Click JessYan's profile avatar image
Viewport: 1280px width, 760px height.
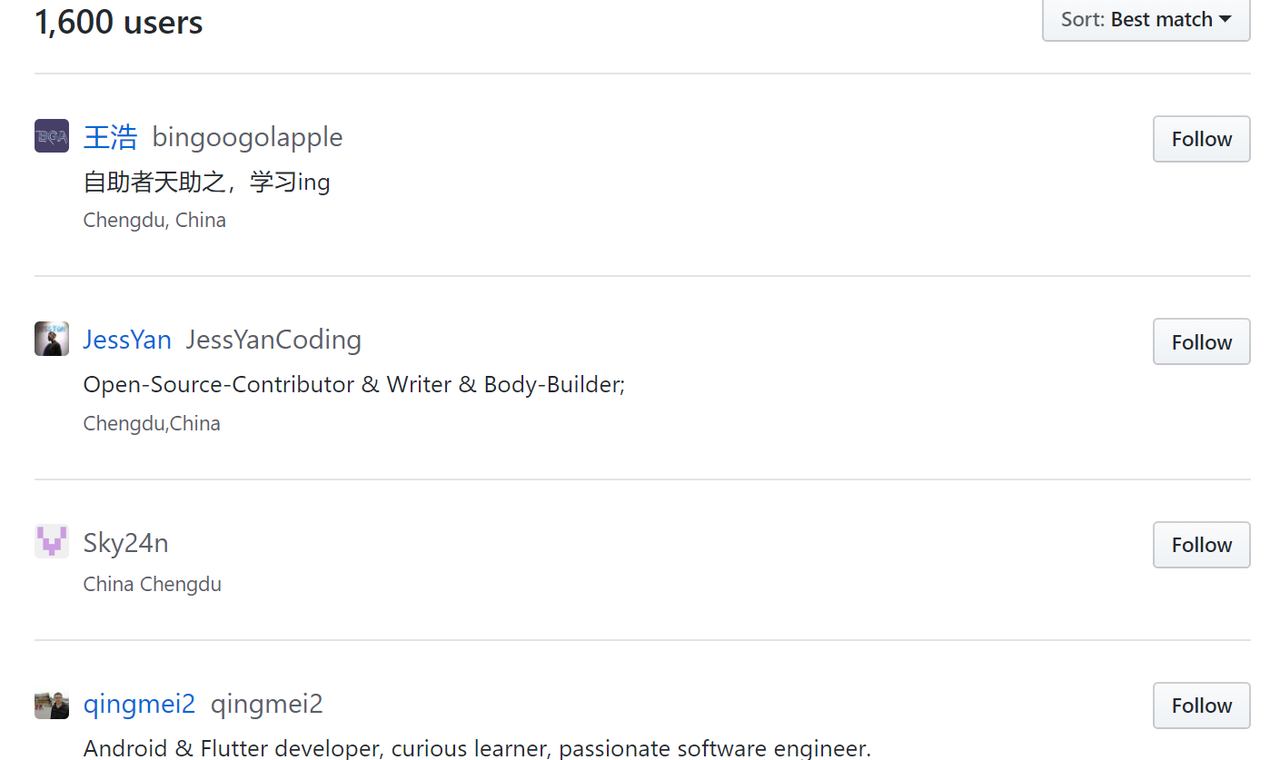(x=52, y=339)
